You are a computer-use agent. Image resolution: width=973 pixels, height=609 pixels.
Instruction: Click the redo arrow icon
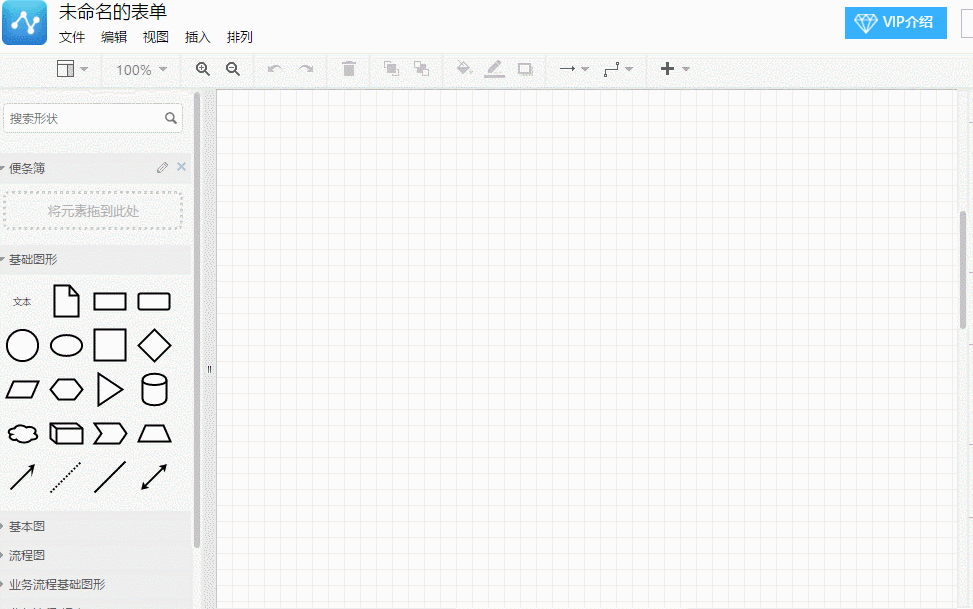(306, 69)
